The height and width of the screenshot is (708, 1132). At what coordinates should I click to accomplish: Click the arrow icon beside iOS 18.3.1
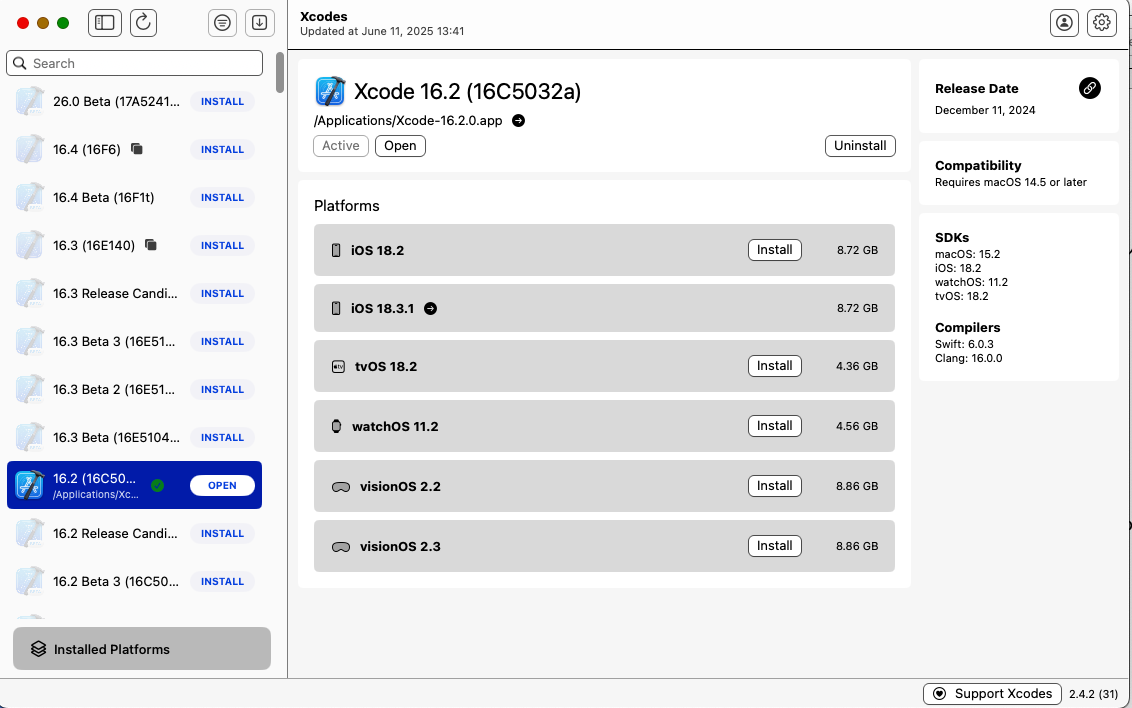(430, 308)
